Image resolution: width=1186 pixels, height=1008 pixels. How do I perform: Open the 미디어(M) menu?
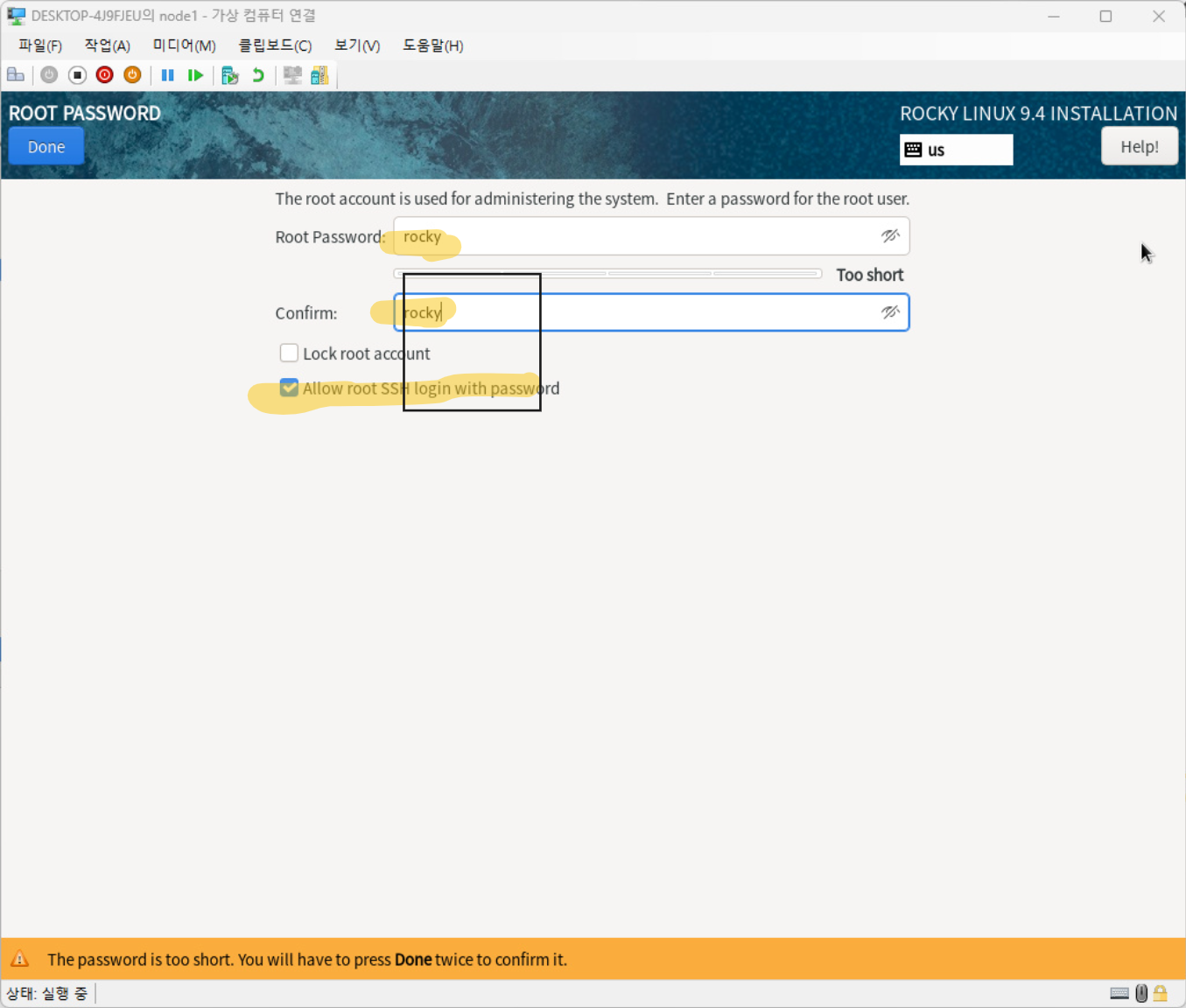pyautogui.click(x=185, y=45)
